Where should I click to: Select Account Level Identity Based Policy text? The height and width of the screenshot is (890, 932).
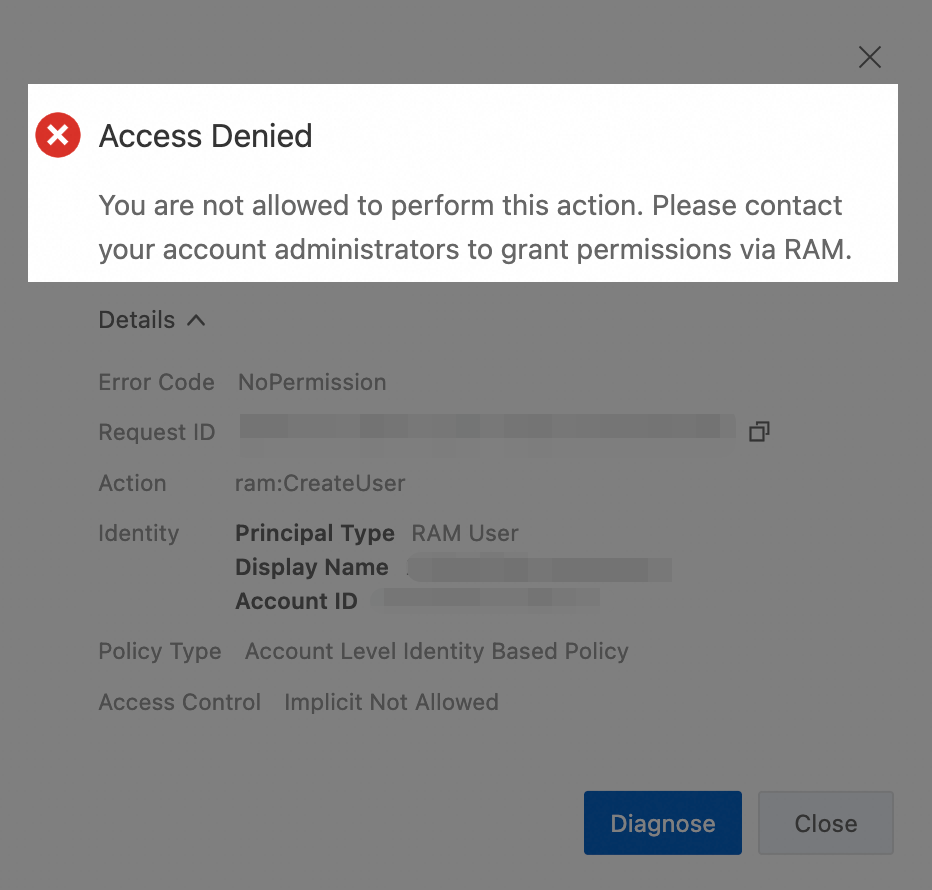[x=437, y=651]
